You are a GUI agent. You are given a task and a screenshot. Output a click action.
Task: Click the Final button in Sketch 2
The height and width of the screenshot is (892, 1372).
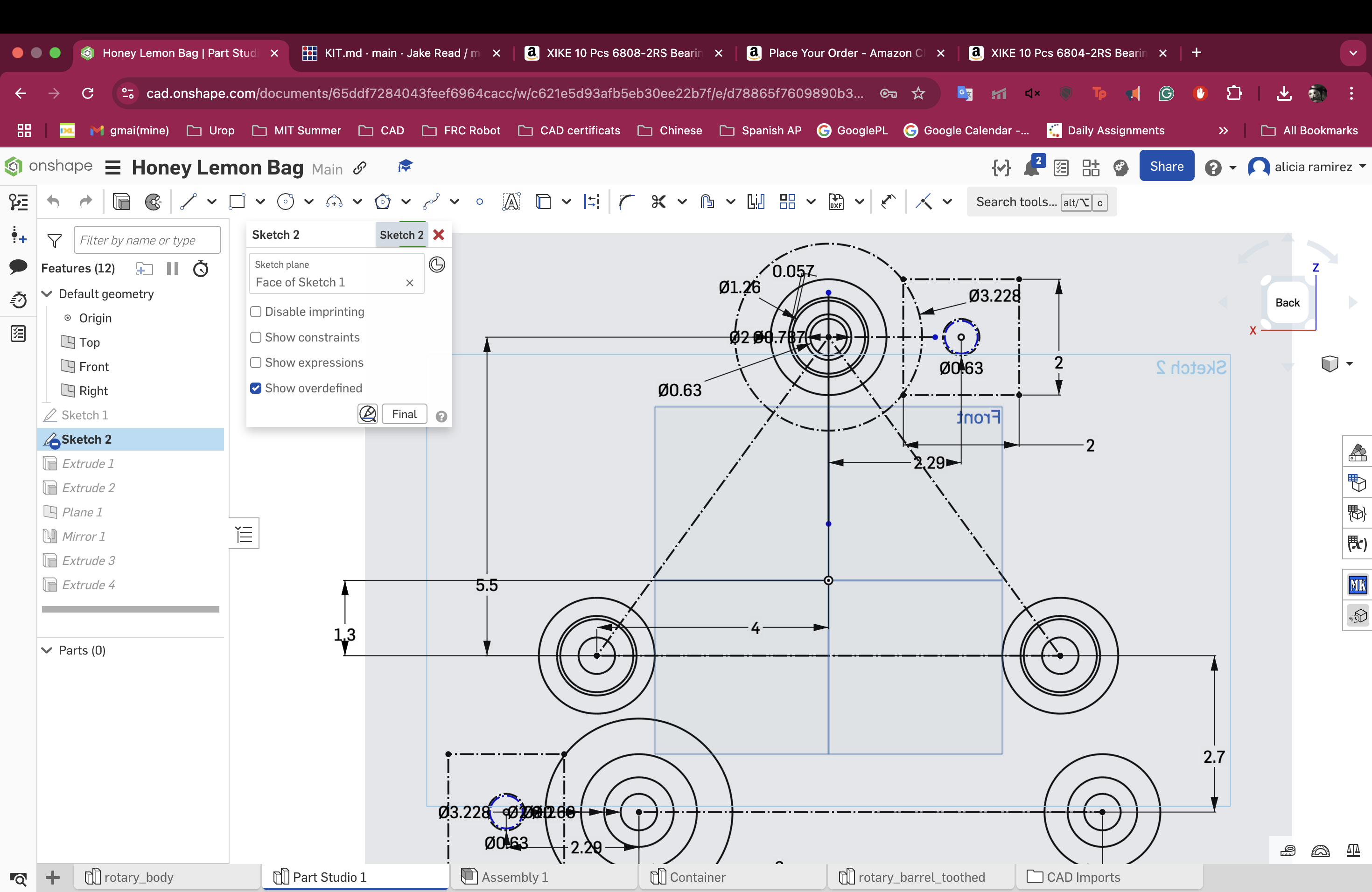(404, 414)
